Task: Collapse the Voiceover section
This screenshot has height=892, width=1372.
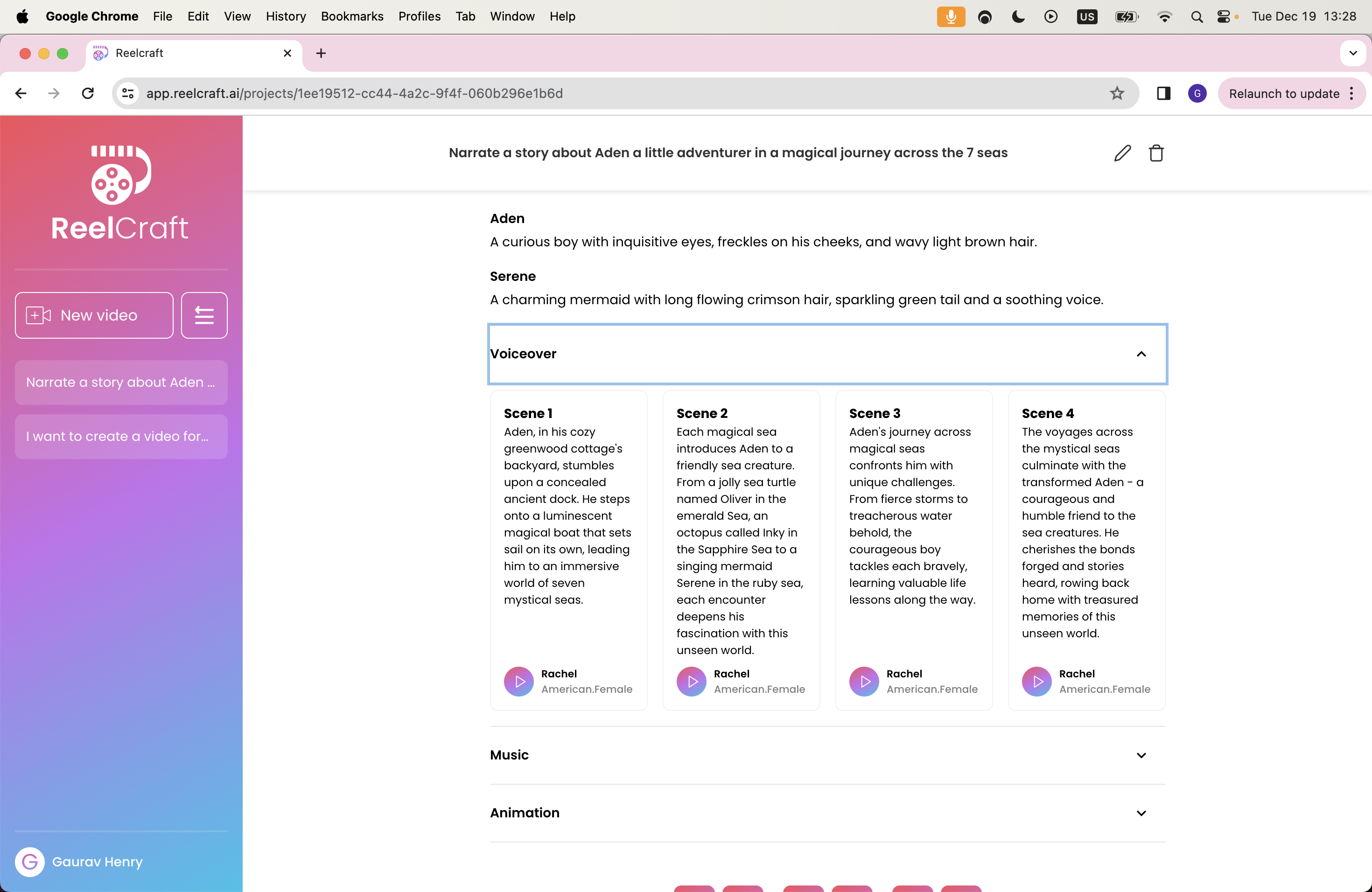Action: tap(1141, 354)
